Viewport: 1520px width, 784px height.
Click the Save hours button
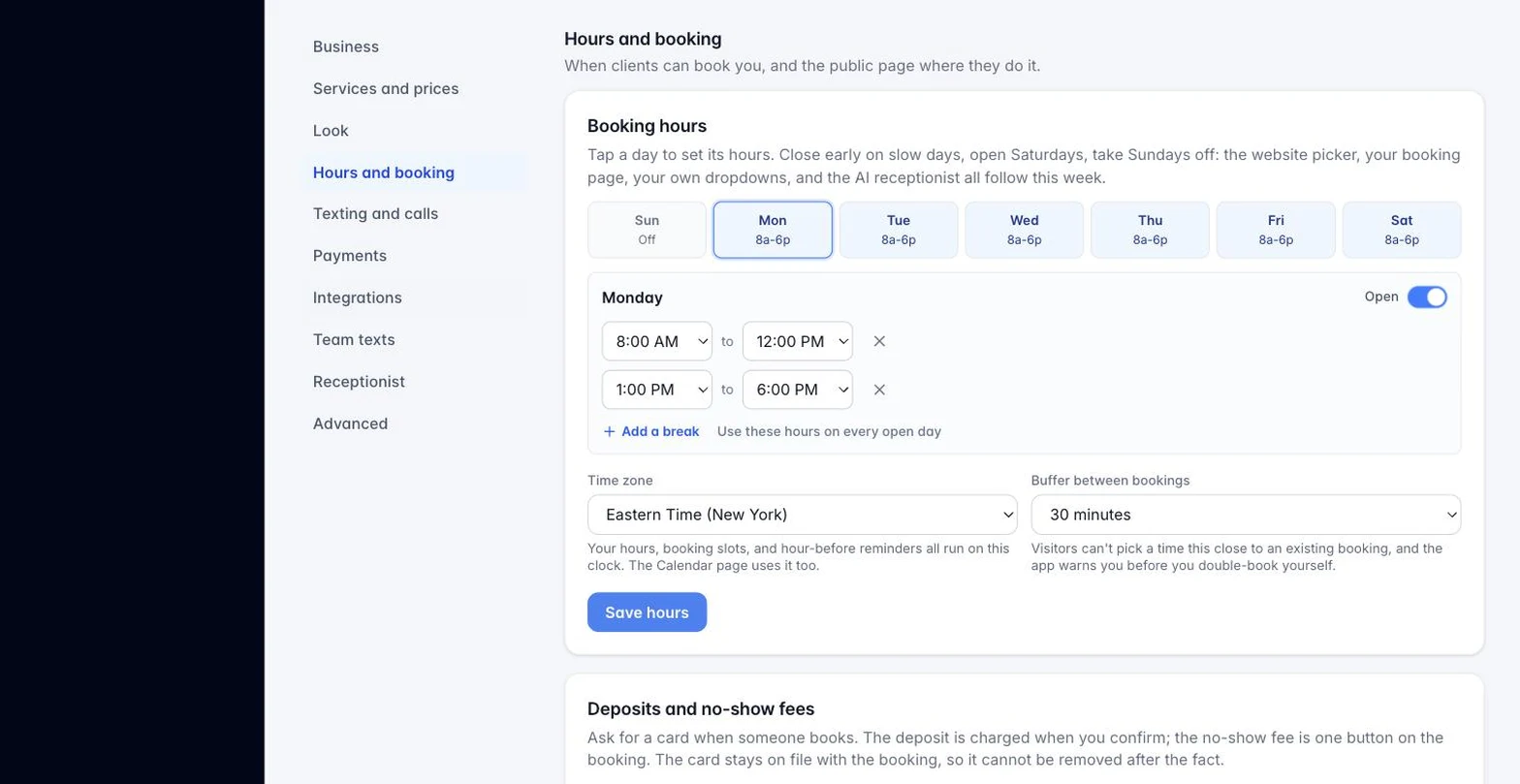pos(647,612)
